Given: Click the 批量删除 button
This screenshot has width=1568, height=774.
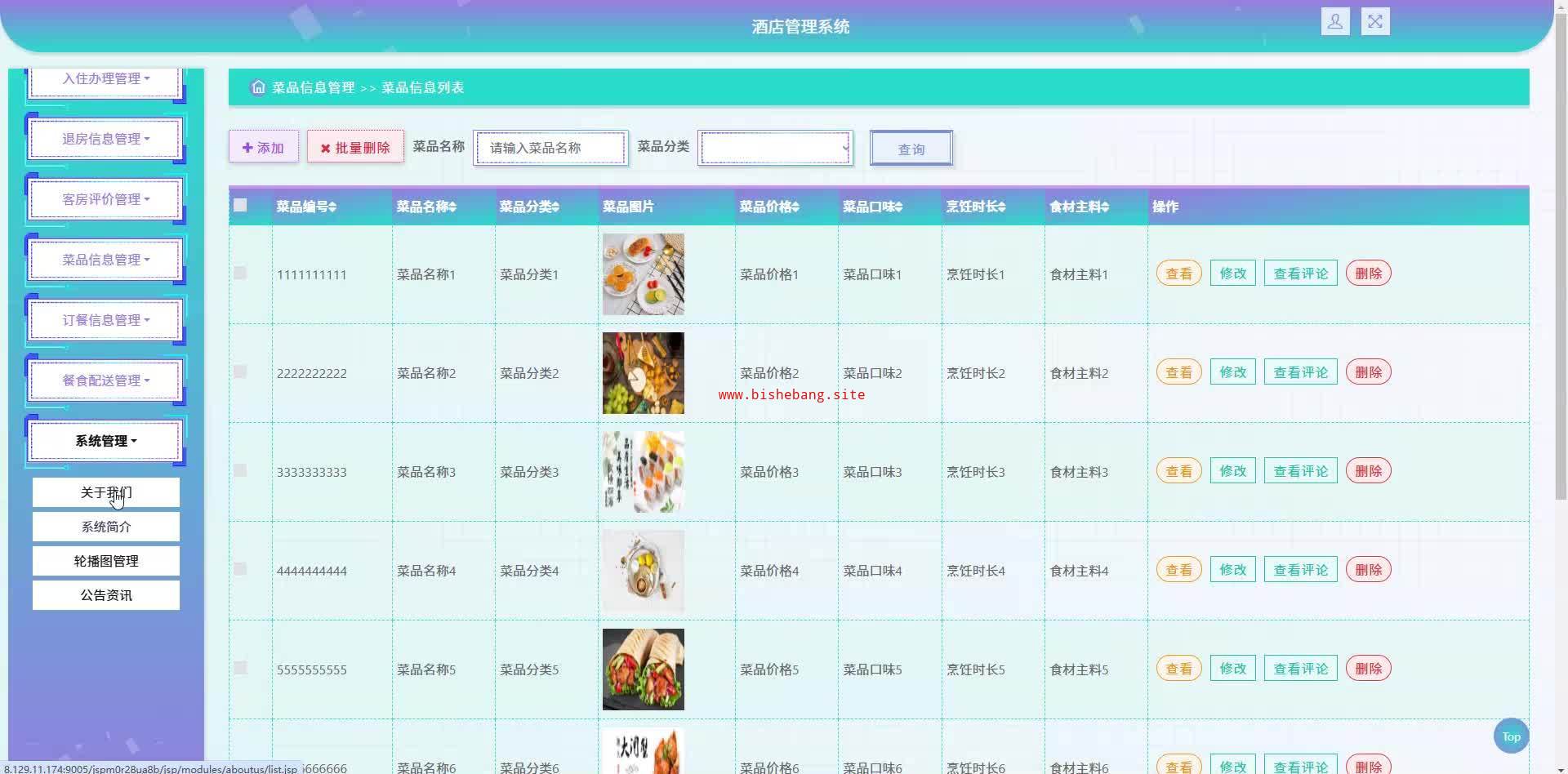Looking at the screenshot, I should (x=355, y=147).
